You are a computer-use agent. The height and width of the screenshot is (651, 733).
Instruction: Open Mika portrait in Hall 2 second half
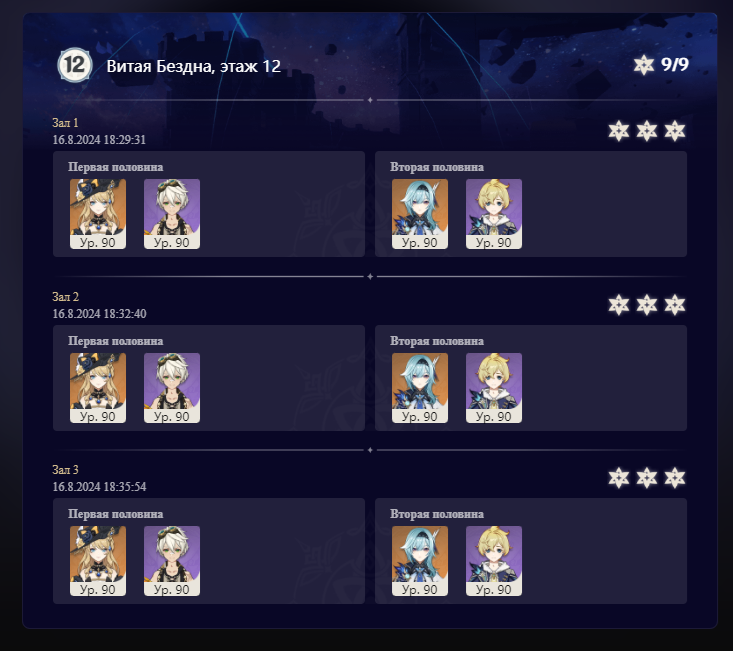494,388
